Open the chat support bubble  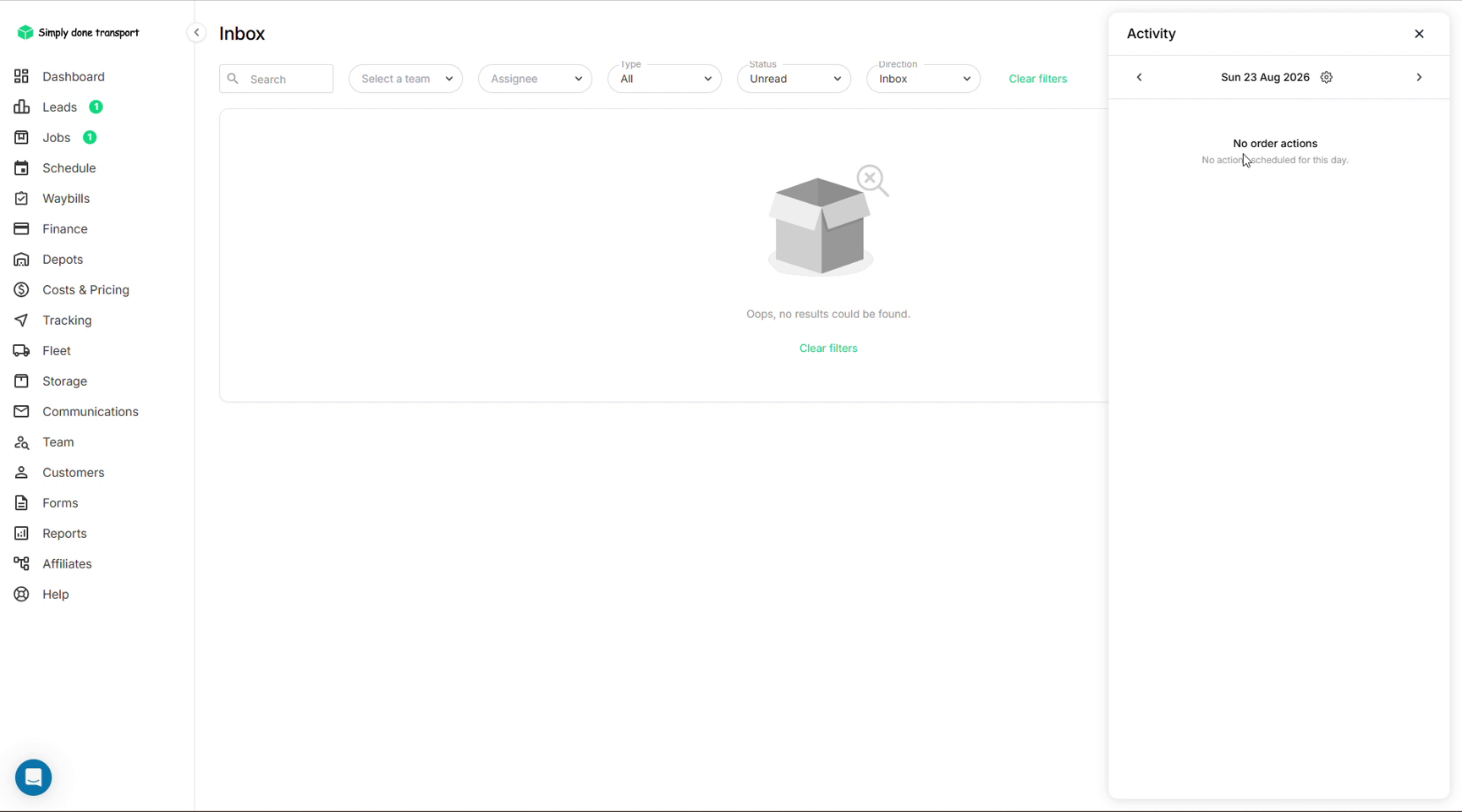click(34, 777)
